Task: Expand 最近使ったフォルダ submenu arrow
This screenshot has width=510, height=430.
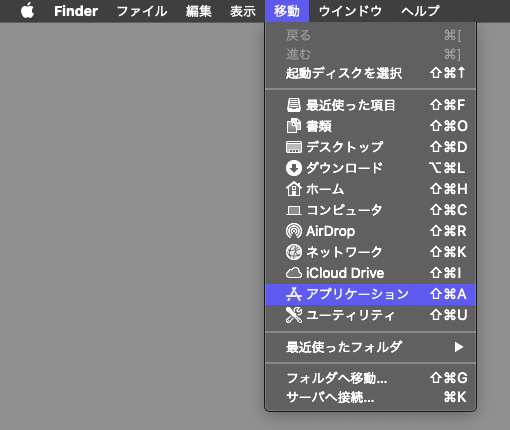Action: (459, 347)
